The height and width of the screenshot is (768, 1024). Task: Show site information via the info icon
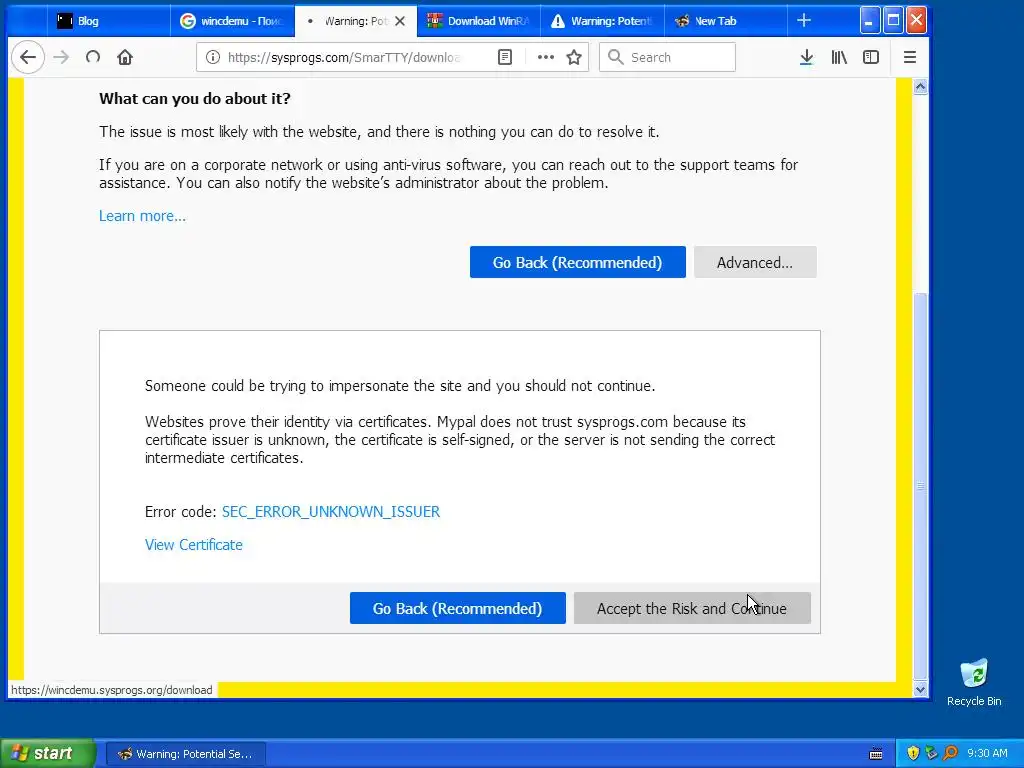[212, 57]
